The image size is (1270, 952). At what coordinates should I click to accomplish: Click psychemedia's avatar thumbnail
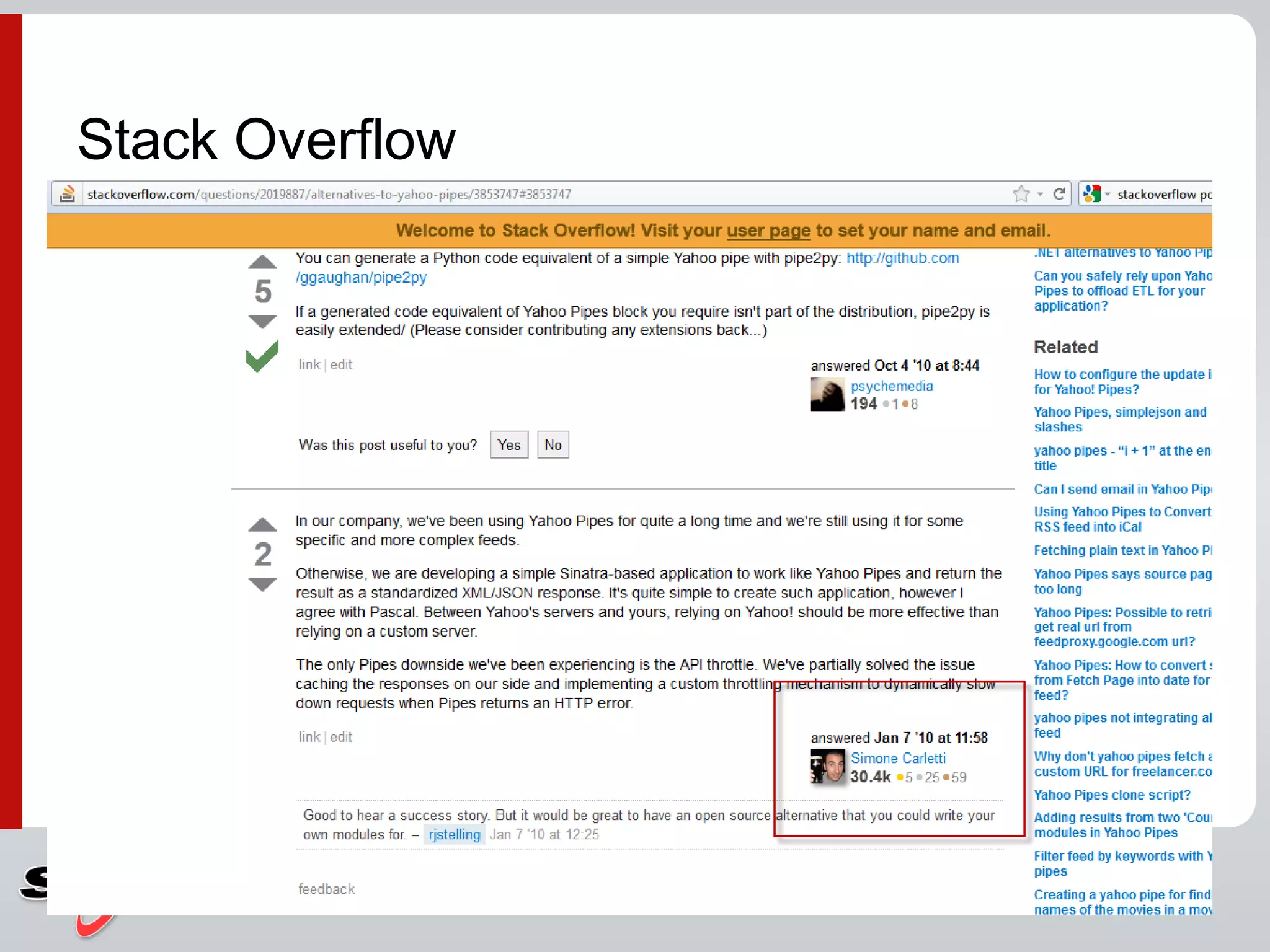point(828,394)
